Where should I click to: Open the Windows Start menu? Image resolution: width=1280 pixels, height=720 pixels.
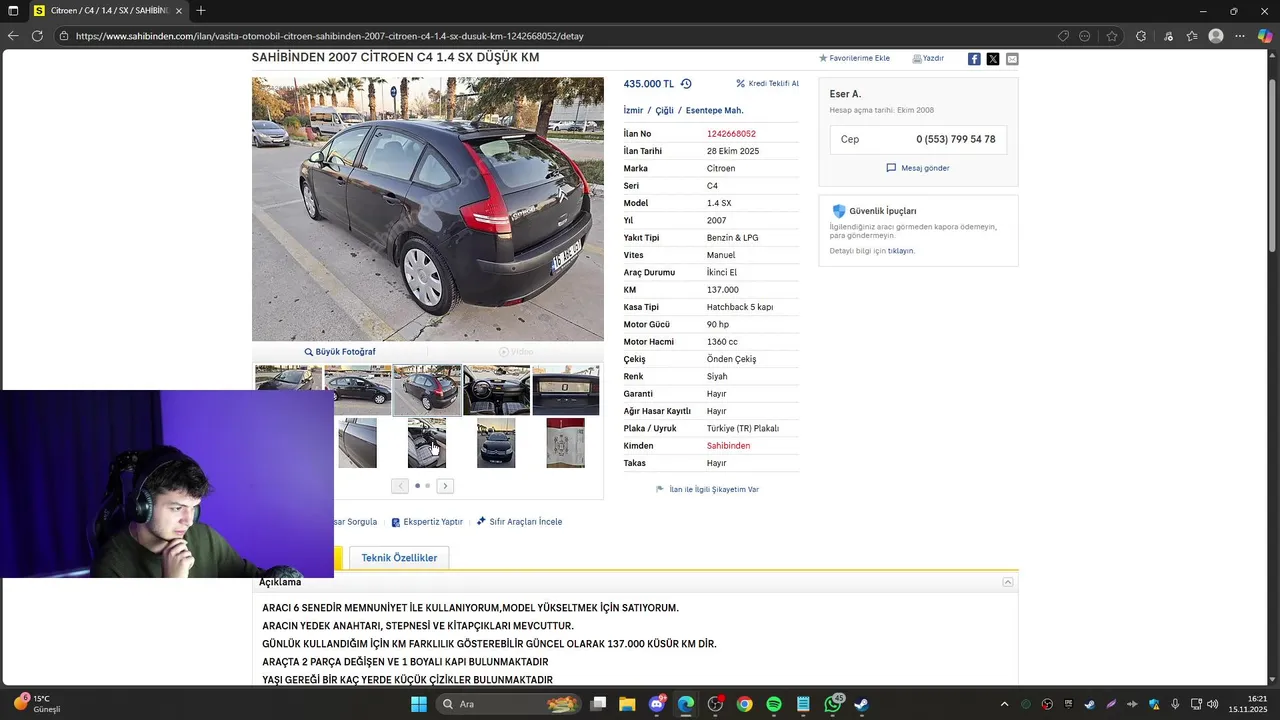click(x=419, y=704)
